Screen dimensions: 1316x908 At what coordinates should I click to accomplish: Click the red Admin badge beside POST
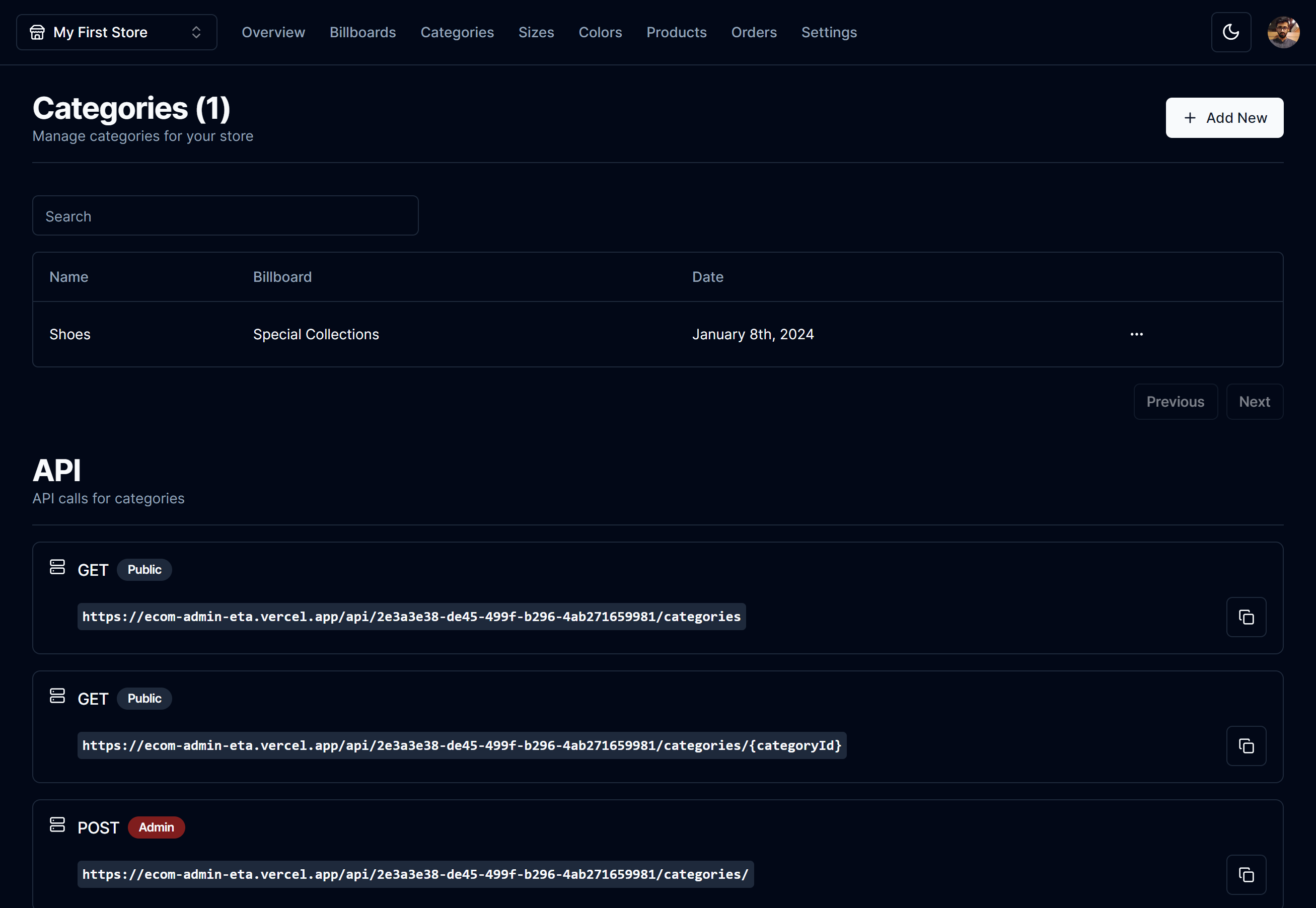click(157, 827)
